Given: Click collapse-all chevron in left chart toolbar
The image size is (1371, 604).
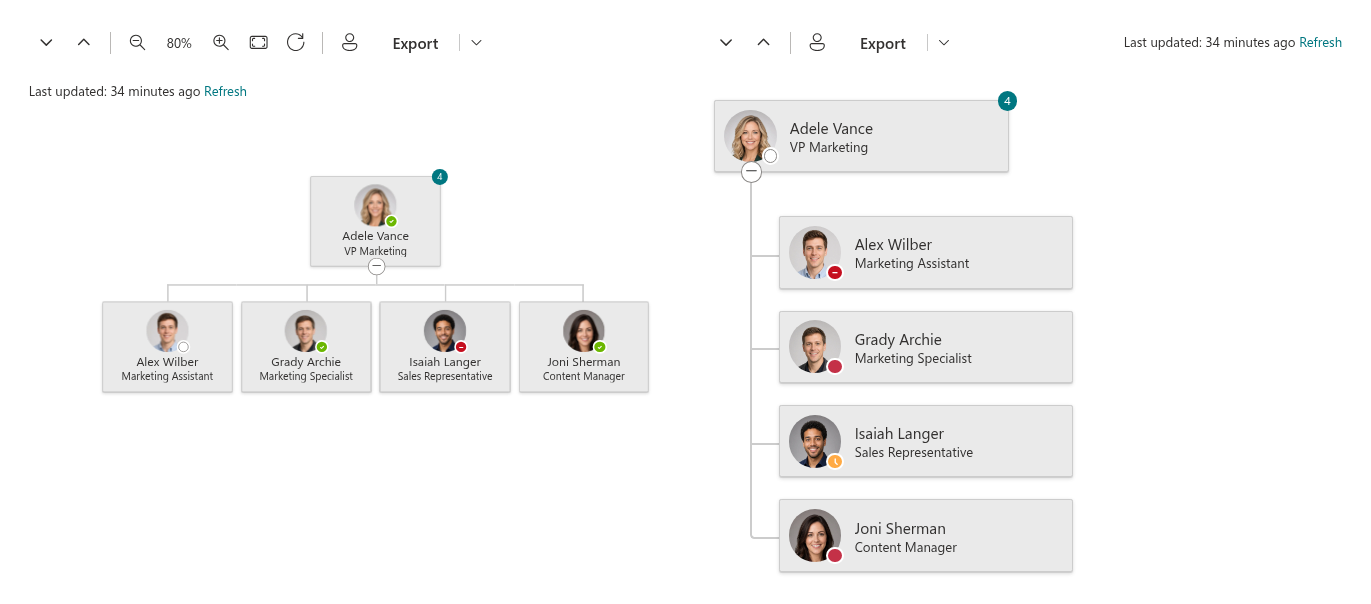Looking at the screenshot, I should (x=84, y=43).
